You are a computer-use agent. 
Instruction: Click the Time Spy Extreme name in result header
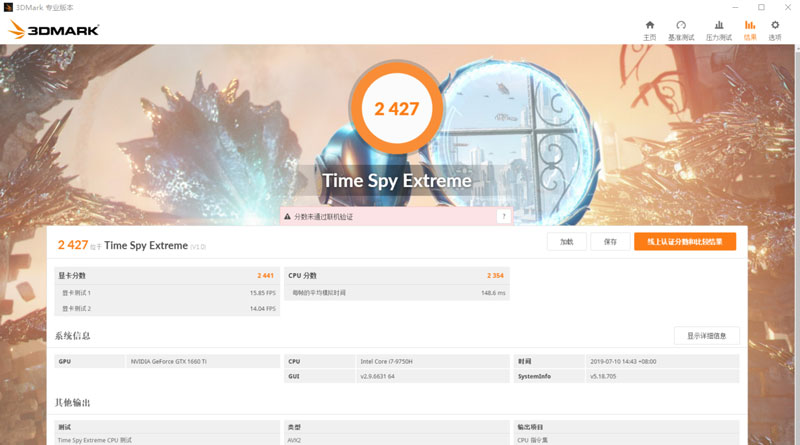click(x=146, y=245)
